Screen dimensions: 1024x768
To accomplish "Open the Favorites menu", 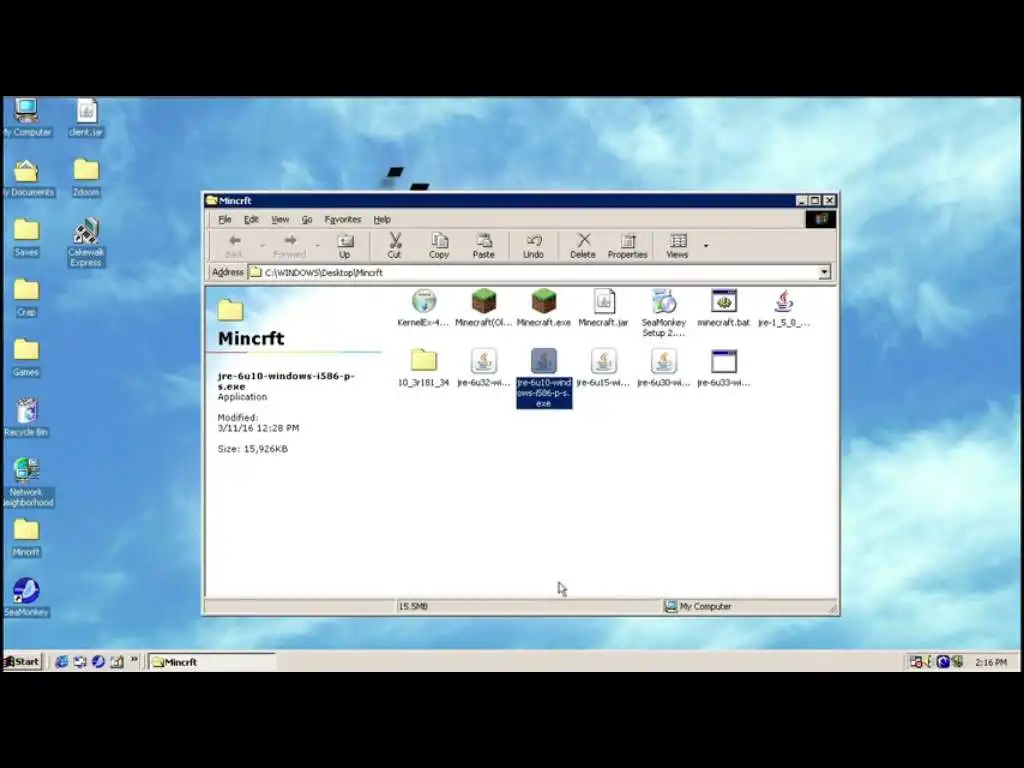I will 343,219.
